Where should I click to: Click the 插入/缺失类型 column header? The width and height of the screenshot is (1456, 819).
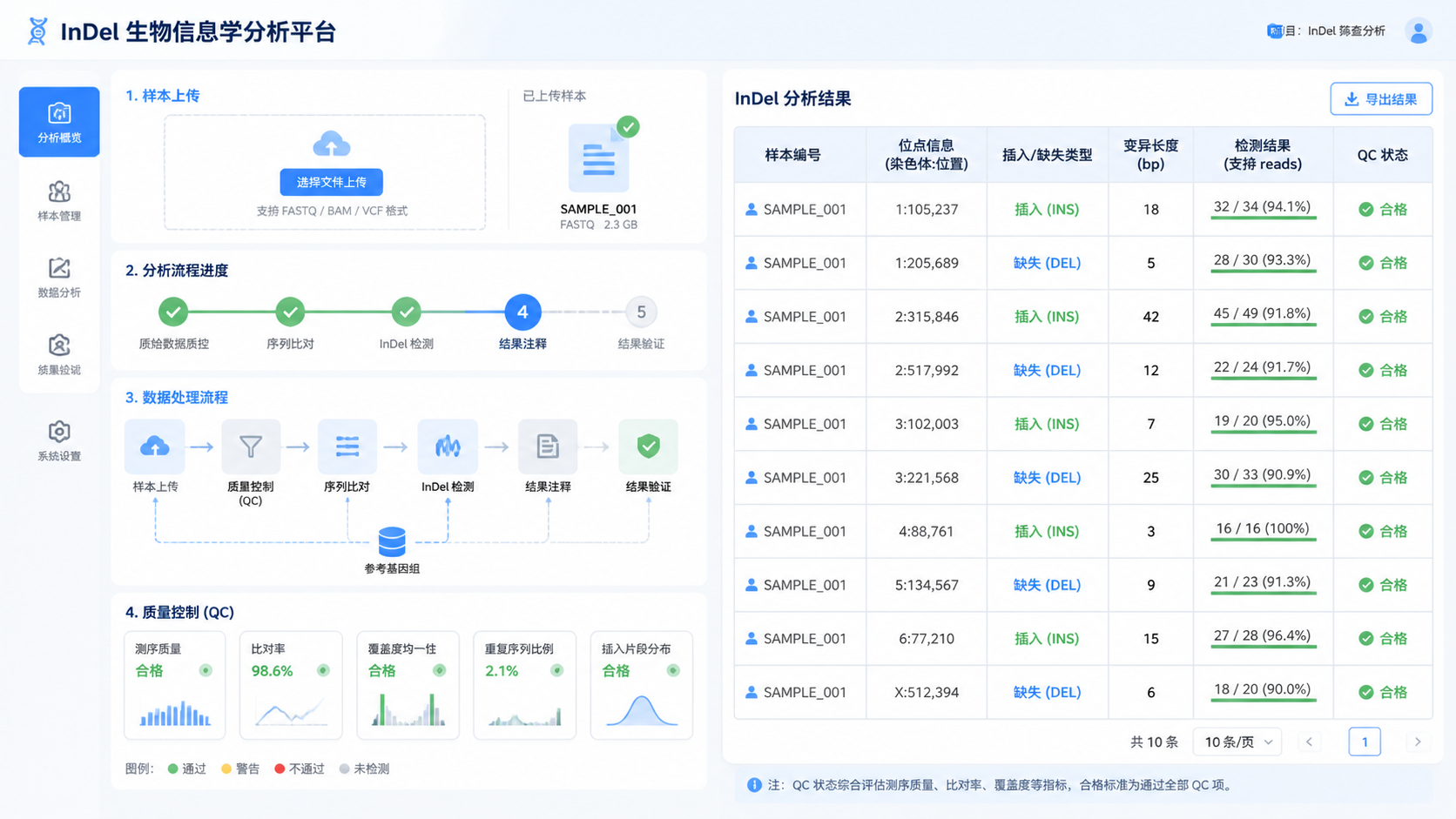point(1047,155)
